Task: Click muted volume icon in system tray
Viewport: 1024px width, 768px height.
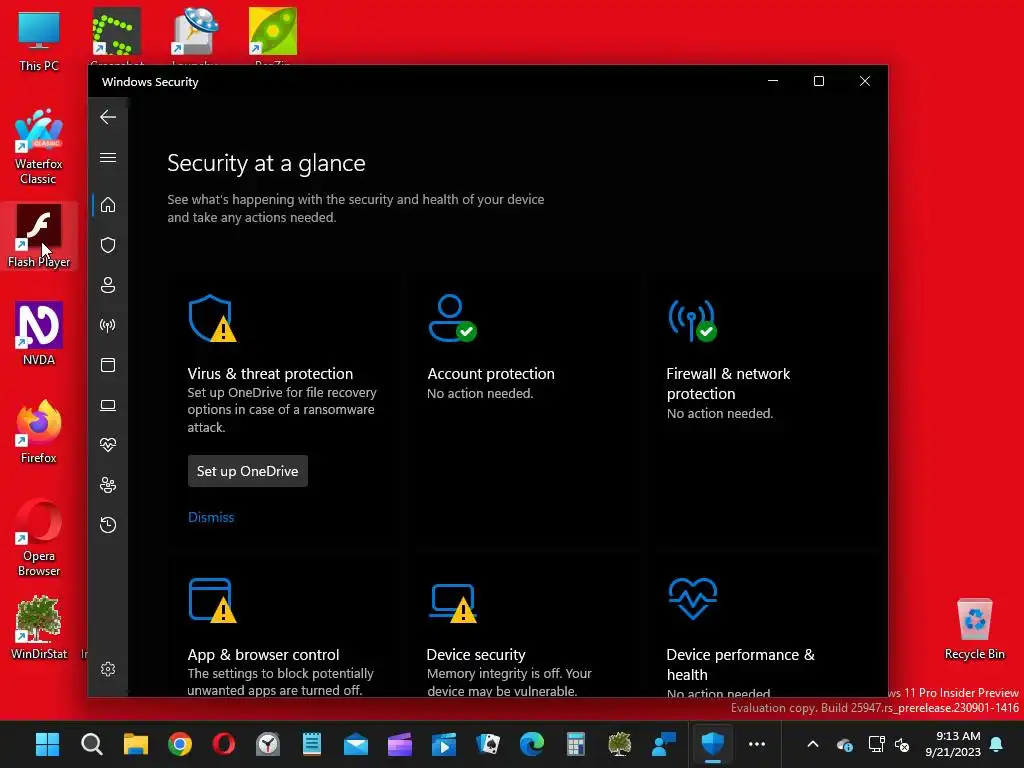Action: pyautogui.click(x=902, y=744)
